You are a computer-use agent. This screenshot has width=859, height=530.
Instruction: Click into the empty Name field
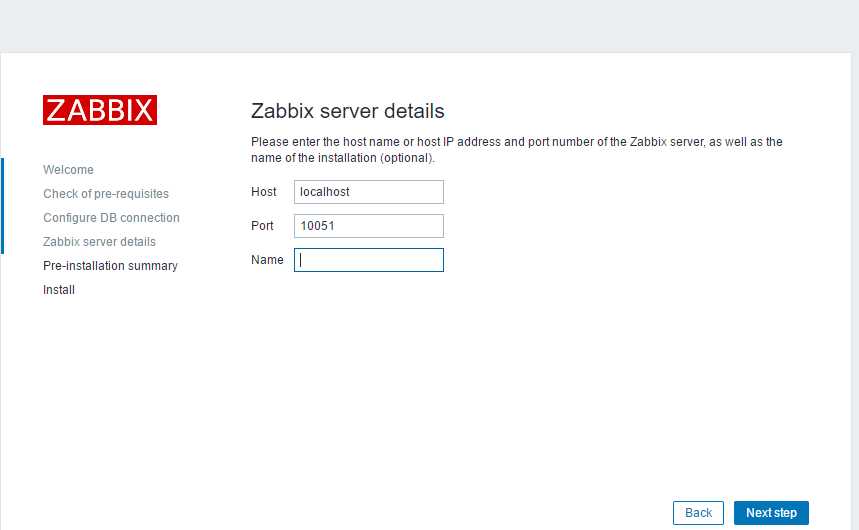click(x=369, y=260)
